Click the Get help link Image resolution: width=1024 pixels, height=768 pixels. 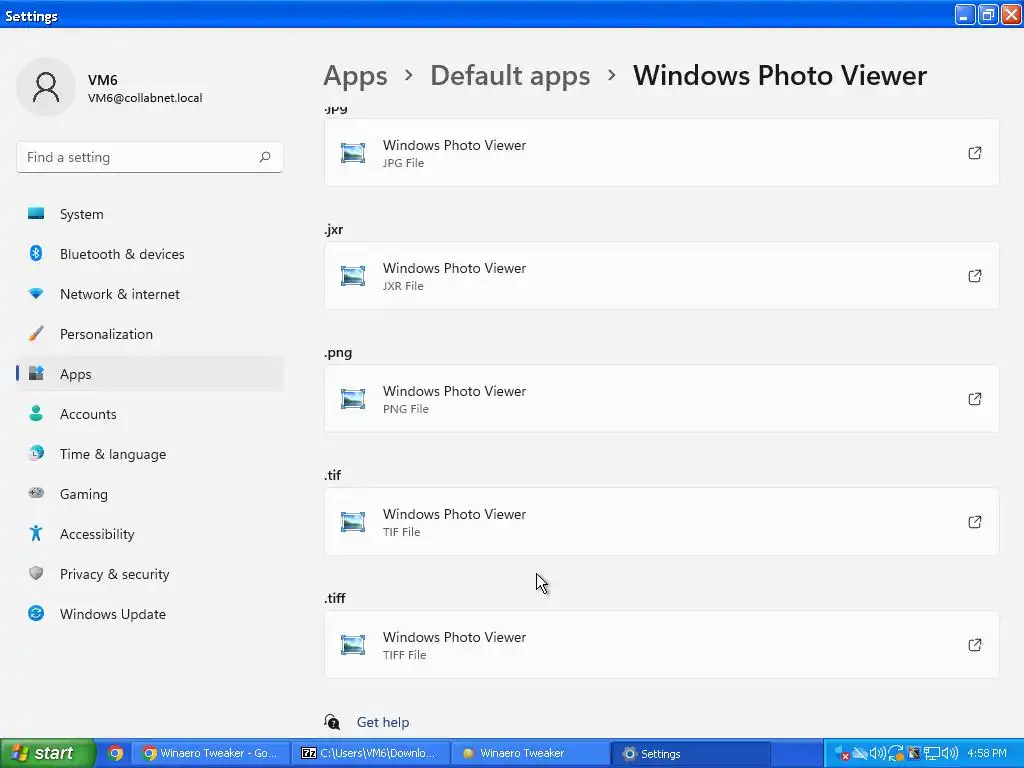[x=383, y=722]
